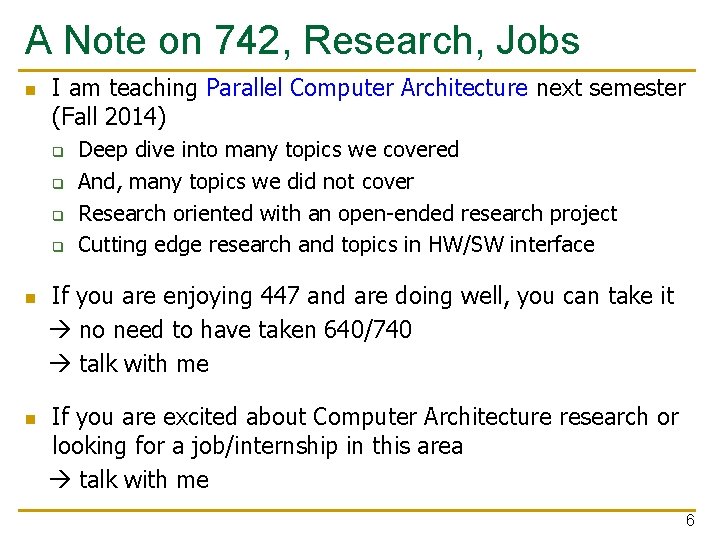The image size is (720, 540).
Task: Click the yellow bullet beside 'If you are enjoying 447'
Action: click(31, 299)
